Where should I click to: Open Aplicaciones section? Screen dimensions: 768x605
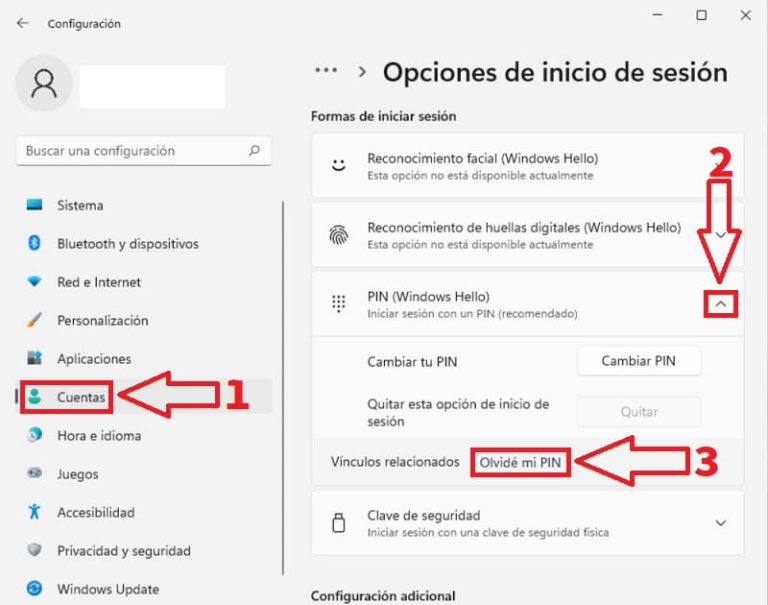tap(94, 359)
